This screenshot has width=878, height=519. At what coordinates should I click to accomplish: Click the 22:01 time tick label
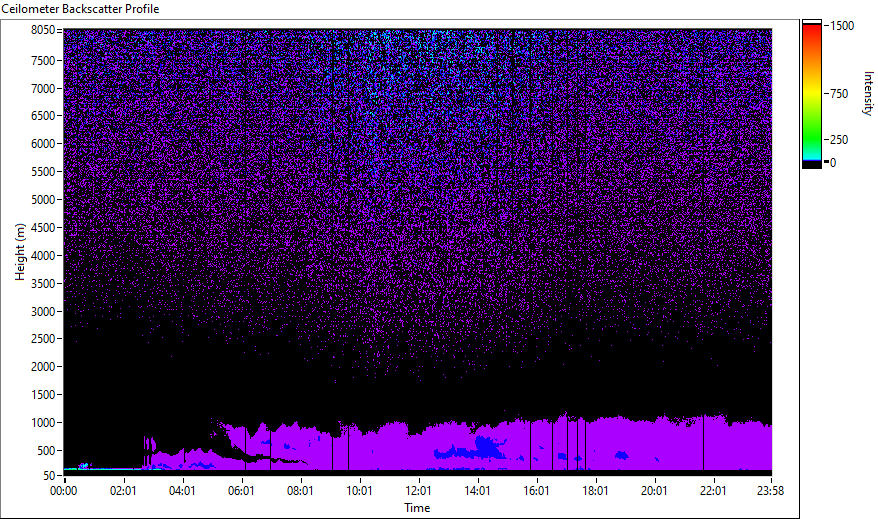[713, 491]
